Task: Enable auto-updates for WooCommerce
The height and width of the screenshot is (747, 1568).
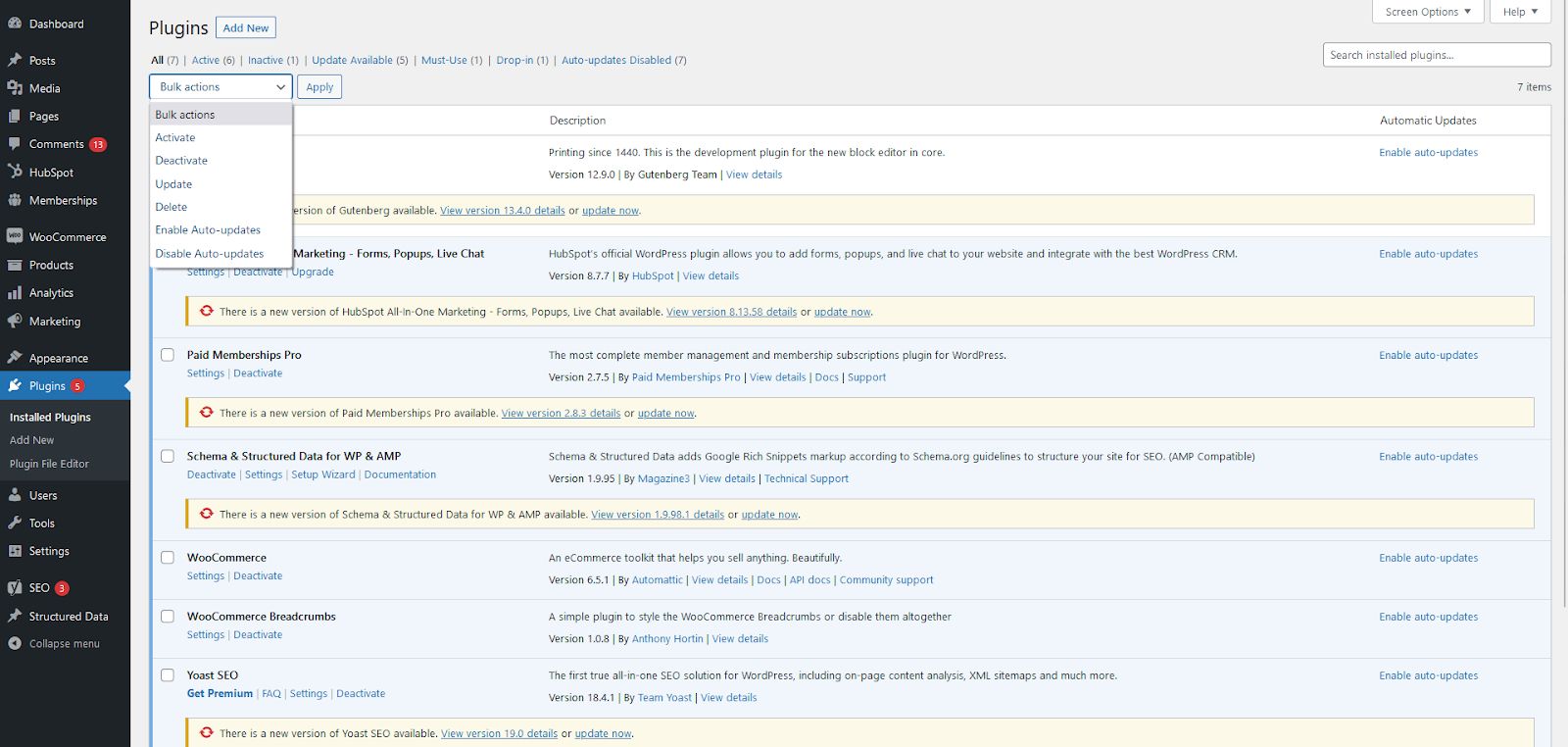Action: tap(1428, 558)
